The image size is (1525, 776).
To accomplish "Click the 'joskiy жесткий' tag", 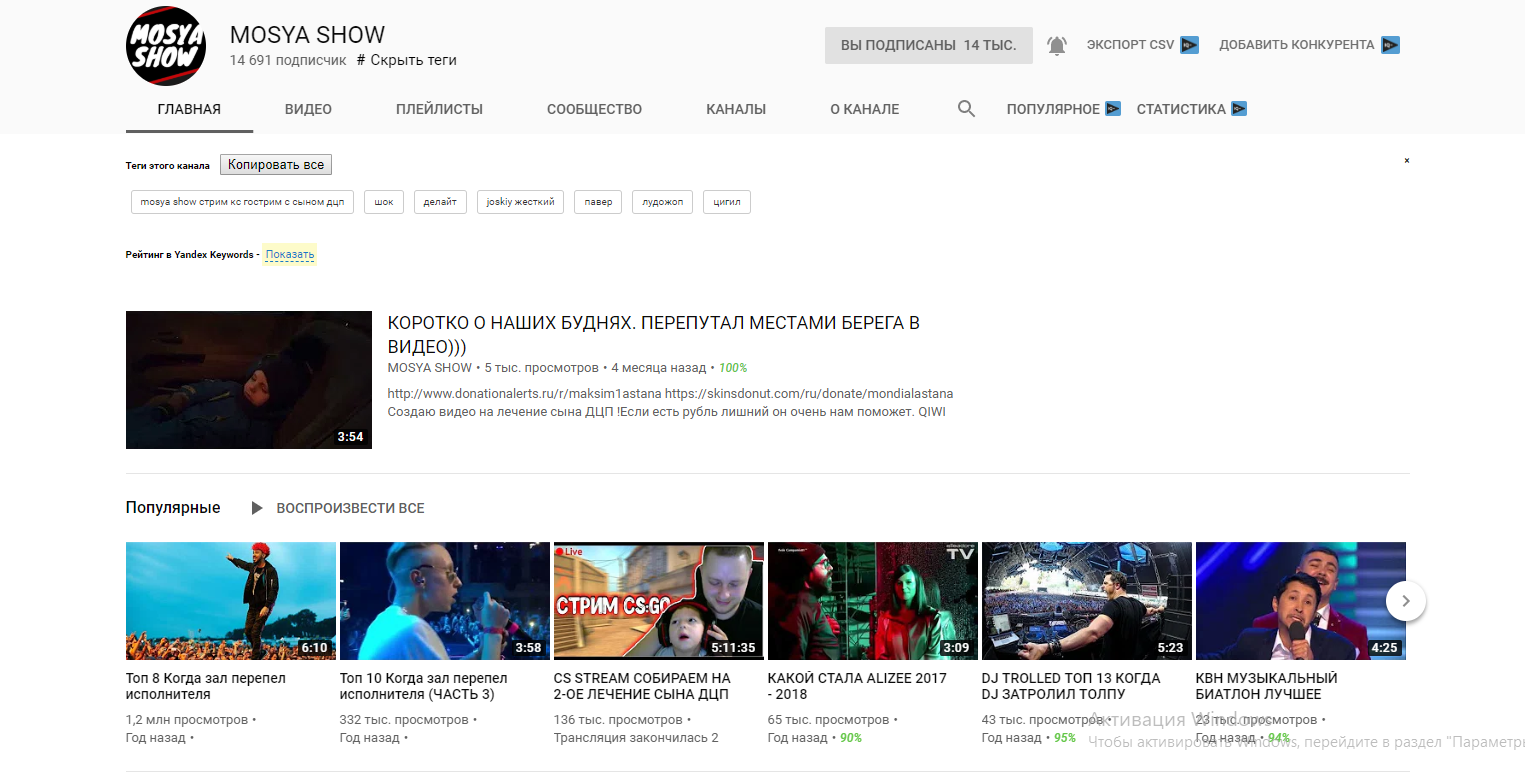I will pos(520,202).
